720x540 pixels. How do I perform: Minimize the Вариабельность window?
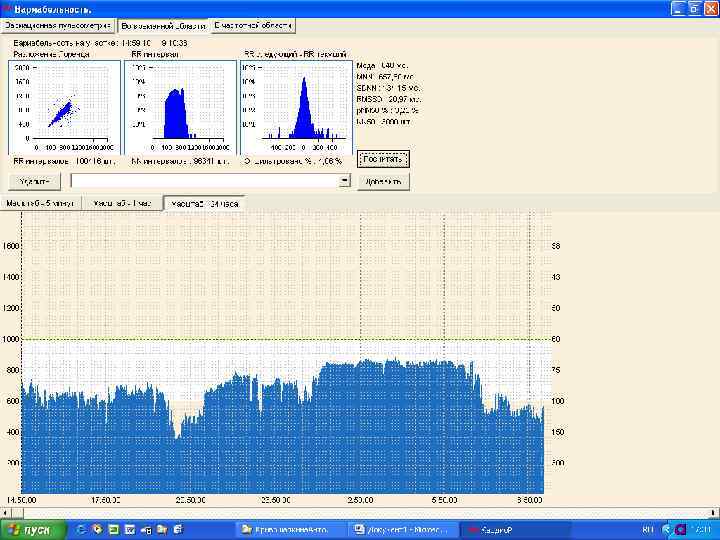click(678, 9)
